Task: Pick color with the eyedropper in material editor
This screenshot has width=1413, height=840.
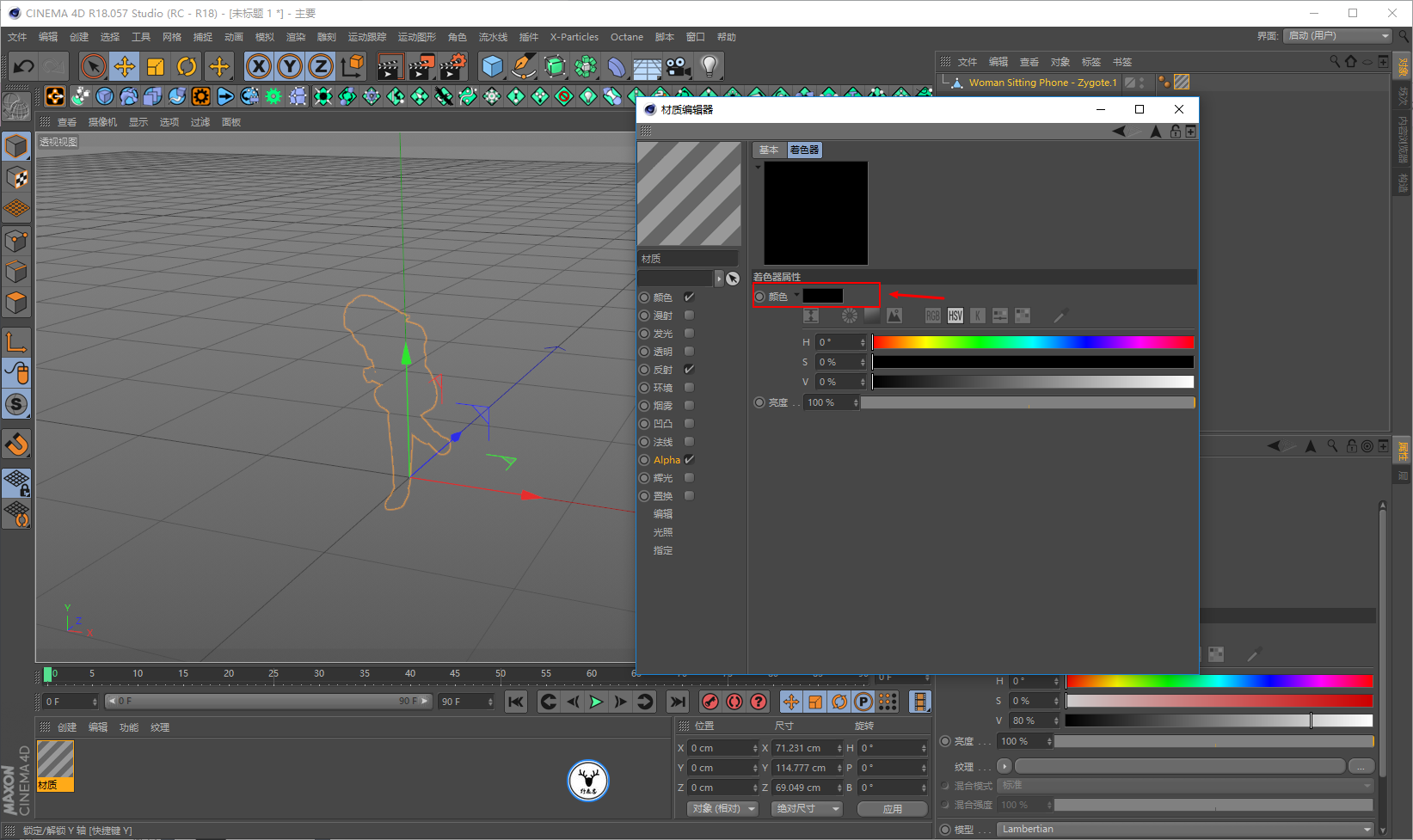Action: point(1060,316)
